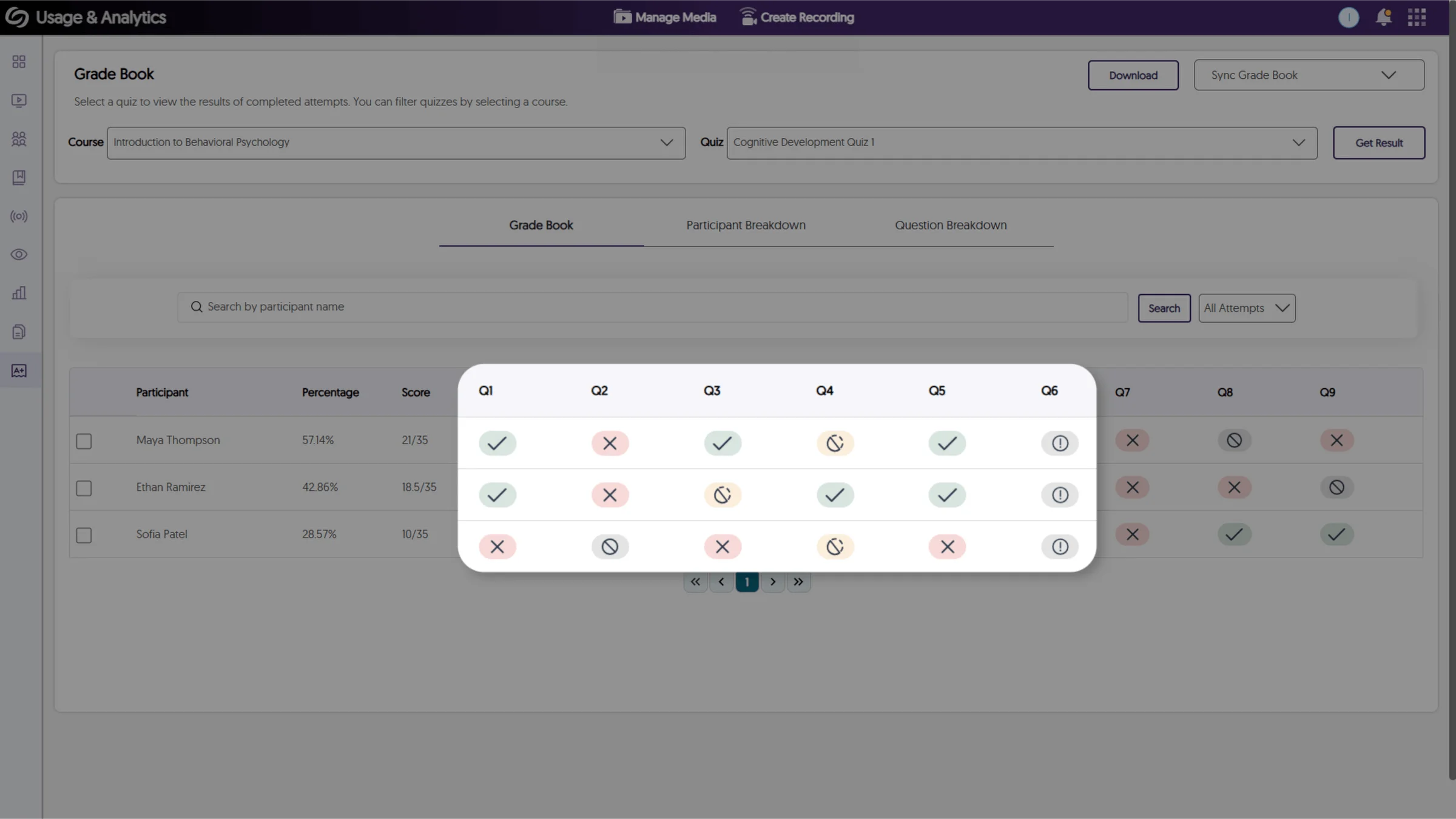Open the A+ grade book sidebar icon
Viewport: 1456px width, 819px height.
(x=19, y=371)
